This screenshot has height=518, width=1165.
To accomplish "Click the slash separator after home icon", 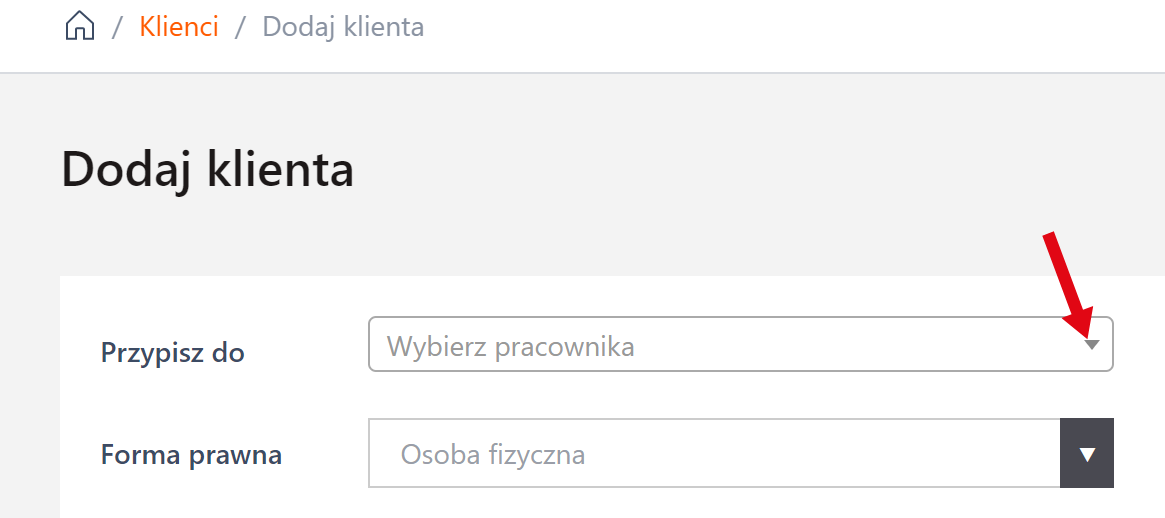I will click(x=117, y=27).
